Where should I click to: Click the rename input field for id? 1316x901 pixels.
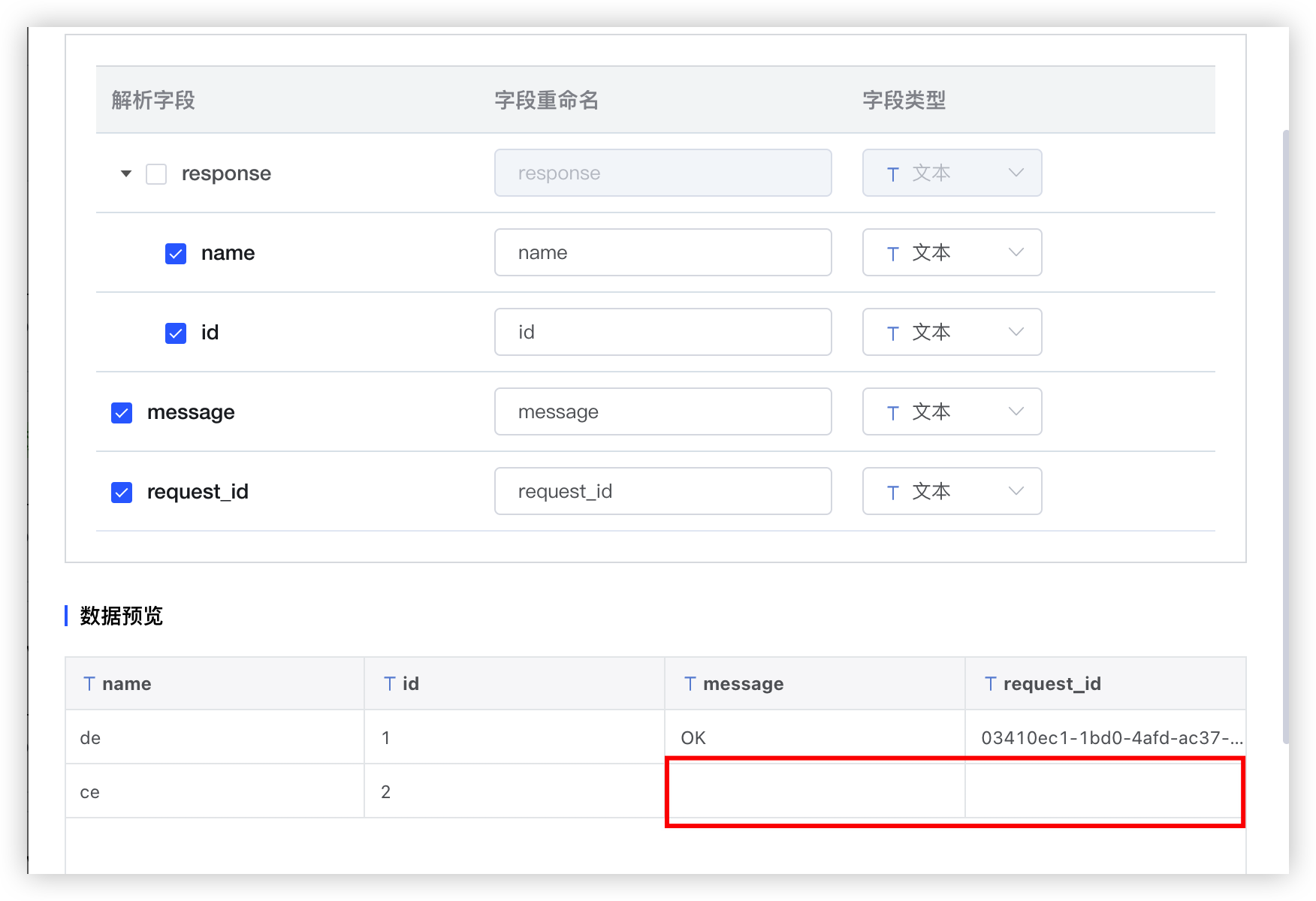point(663,332)
